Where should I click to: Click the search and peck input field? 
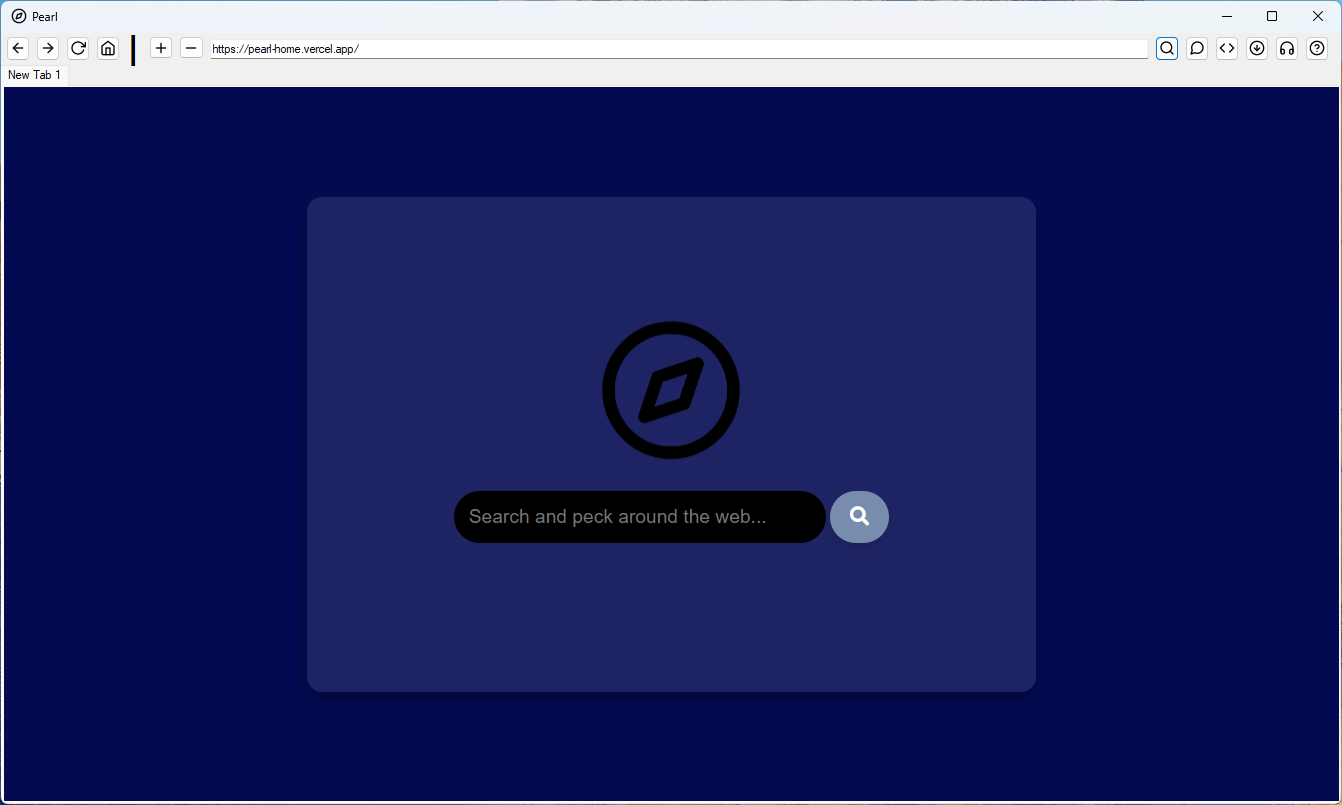click(639, 517)
